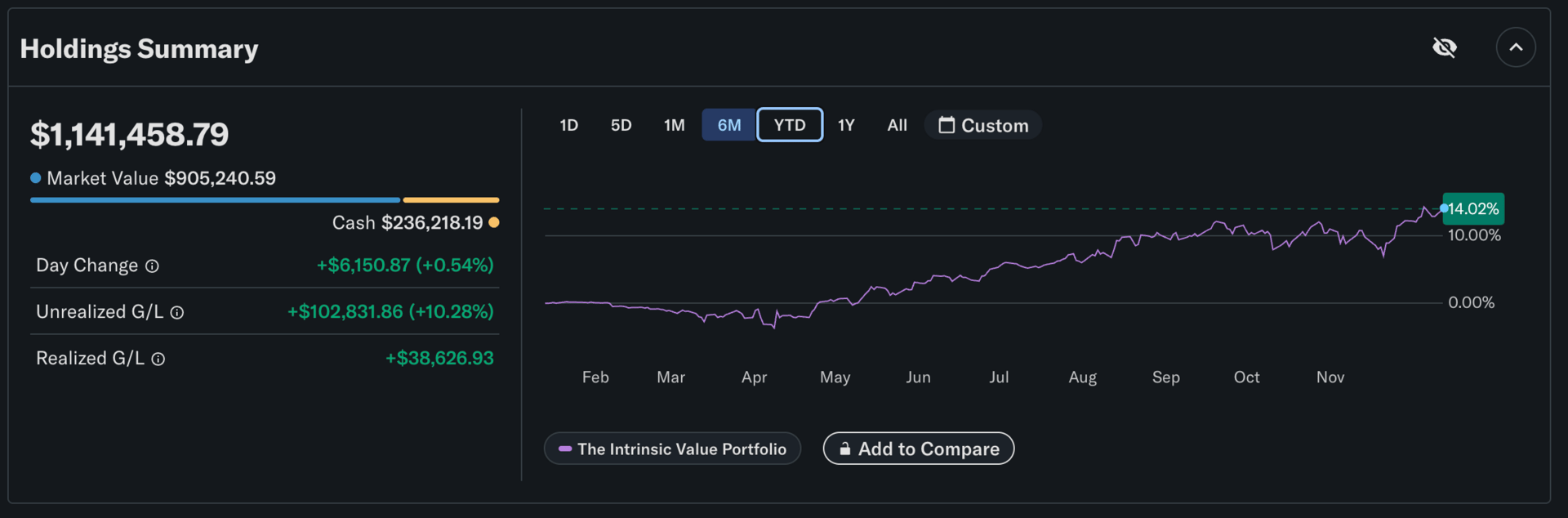Select the 1D time range
Image resolution: width=1568 pixels, height=518 pixels.
click(568, 125)
